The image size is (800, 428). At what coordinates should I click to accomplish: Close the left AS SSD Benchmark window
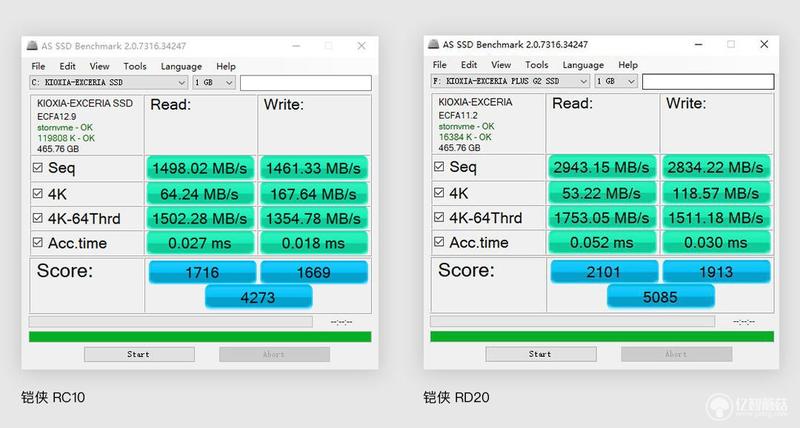361,45
